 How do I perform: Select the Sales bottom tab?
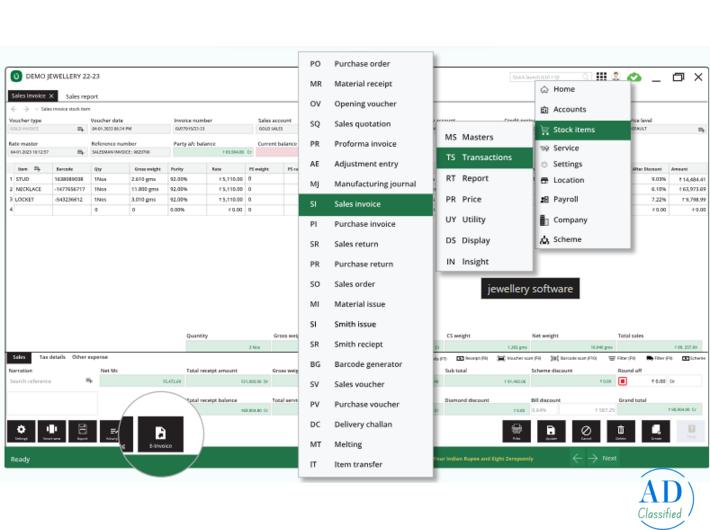pyautogui.click(x=19, y=357)
